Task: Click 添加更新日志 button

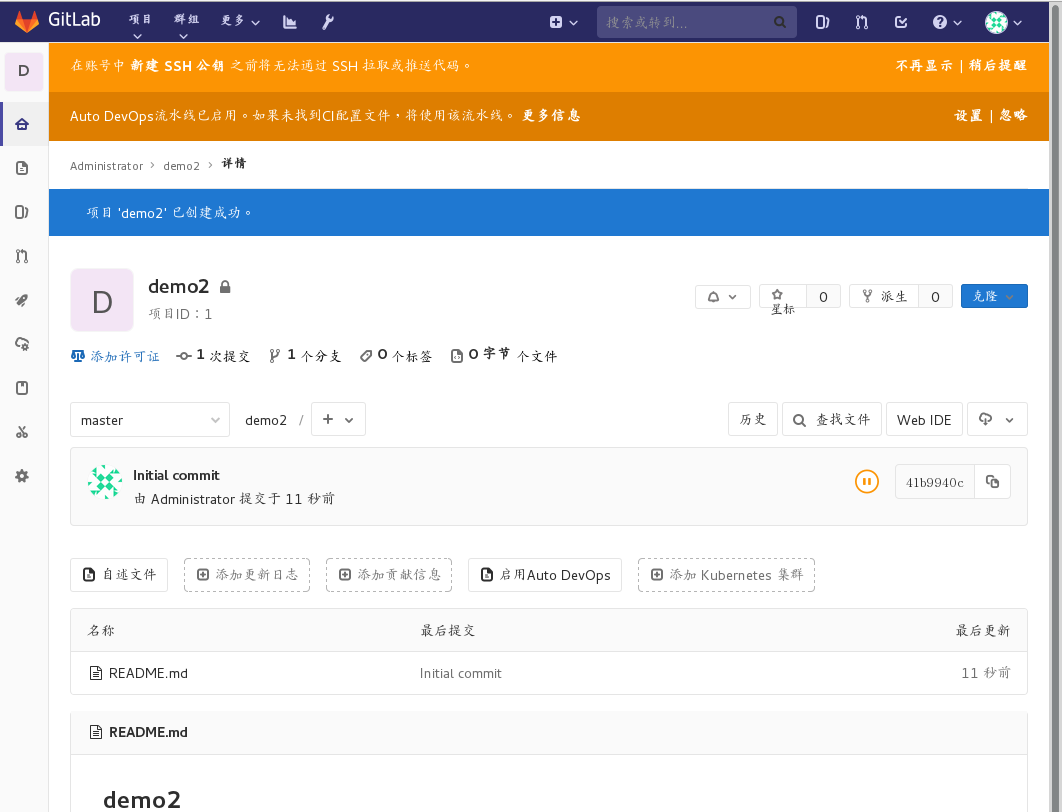Action: click(x=247, y=575)
